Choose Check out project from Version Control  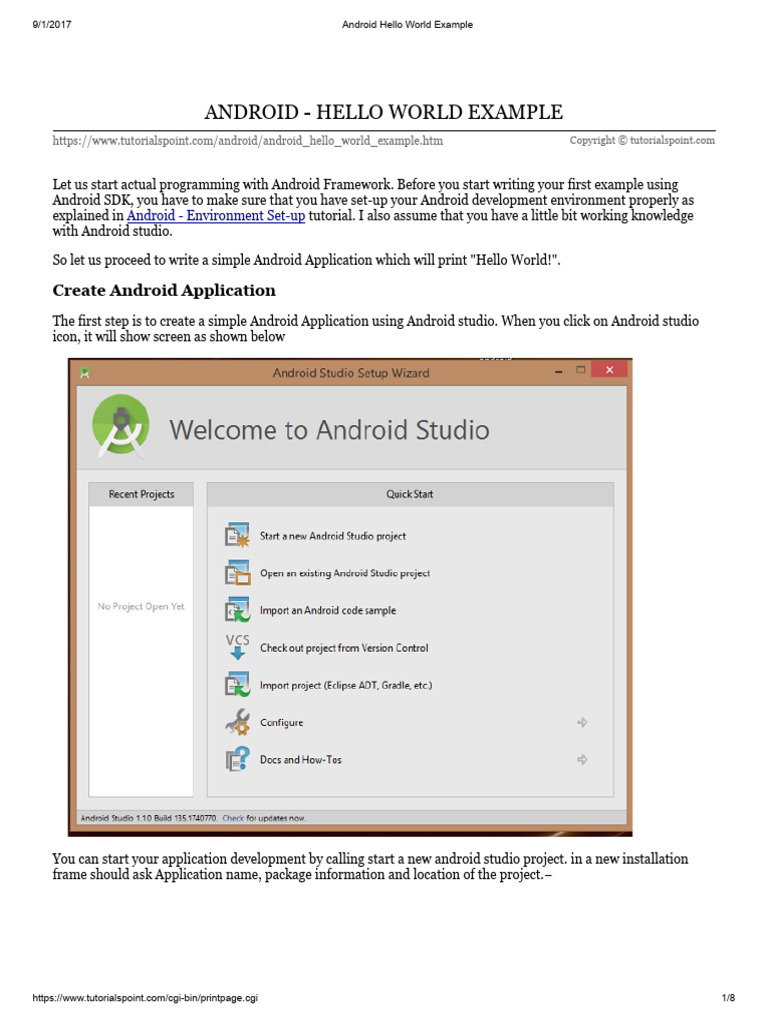[344, 648]
